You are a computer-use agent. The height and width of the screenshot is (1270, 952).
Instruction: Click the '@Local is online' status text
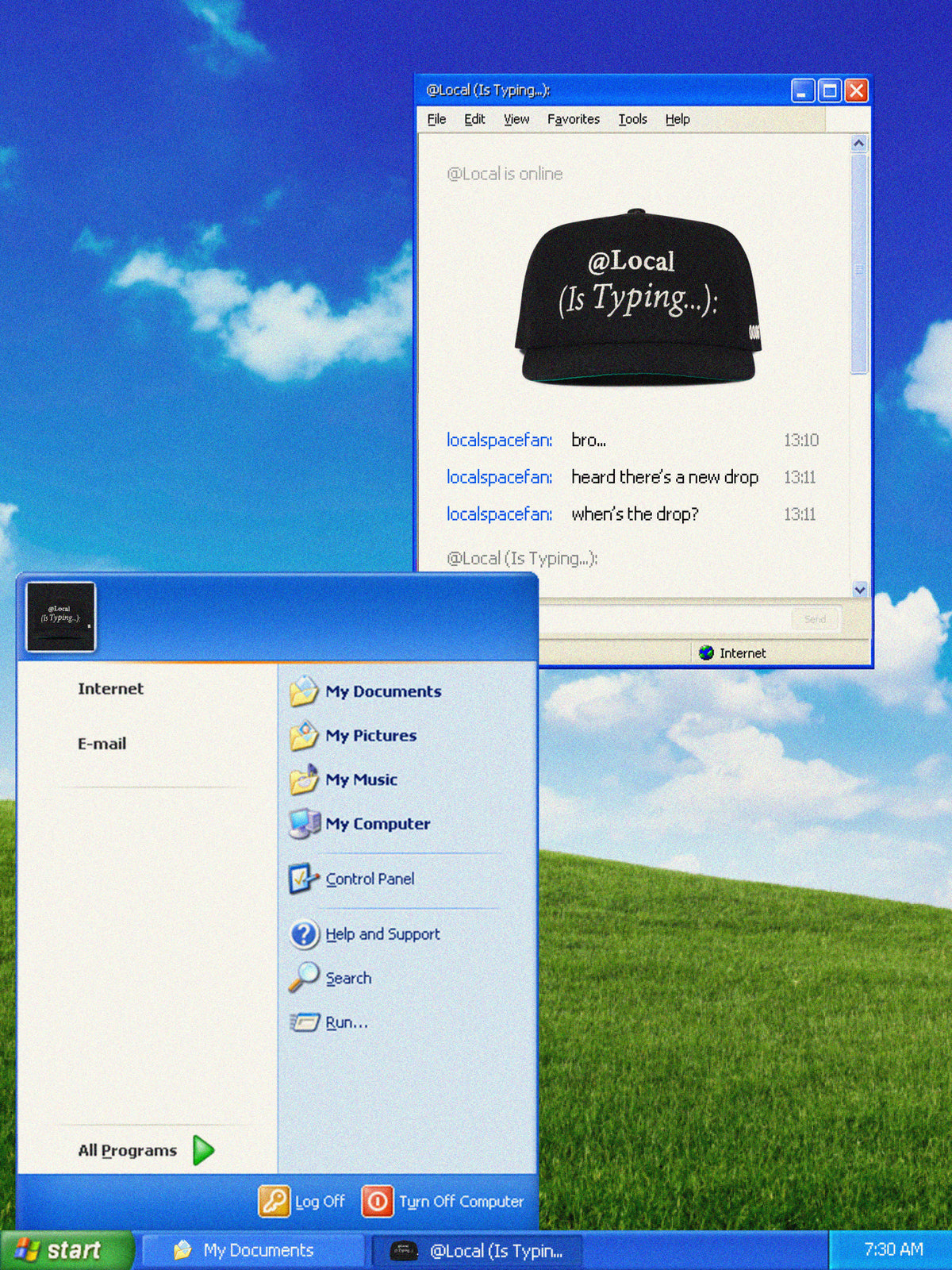coord(505,174)
